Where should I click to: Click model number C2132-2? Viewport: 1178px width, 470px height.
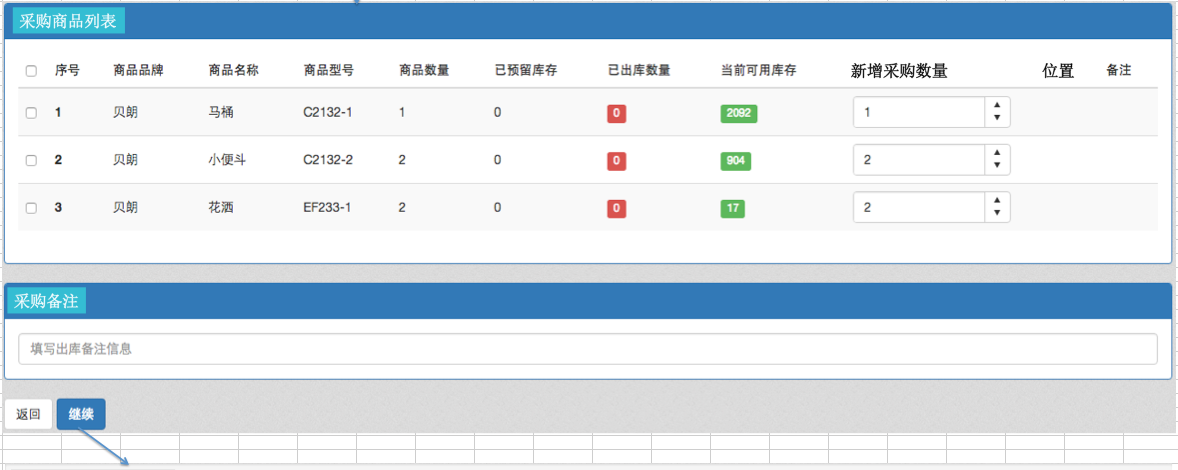[x=328, y=160]
